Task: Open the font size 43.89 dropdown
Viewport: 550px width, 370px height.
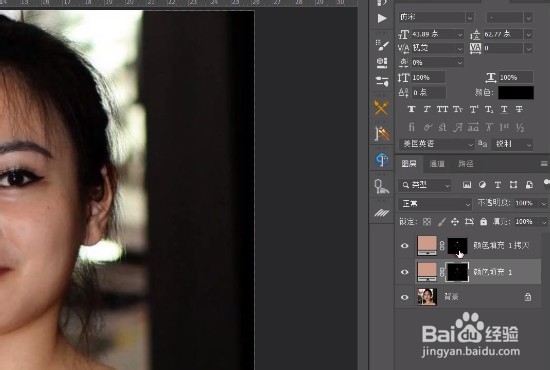Action: 460,34
